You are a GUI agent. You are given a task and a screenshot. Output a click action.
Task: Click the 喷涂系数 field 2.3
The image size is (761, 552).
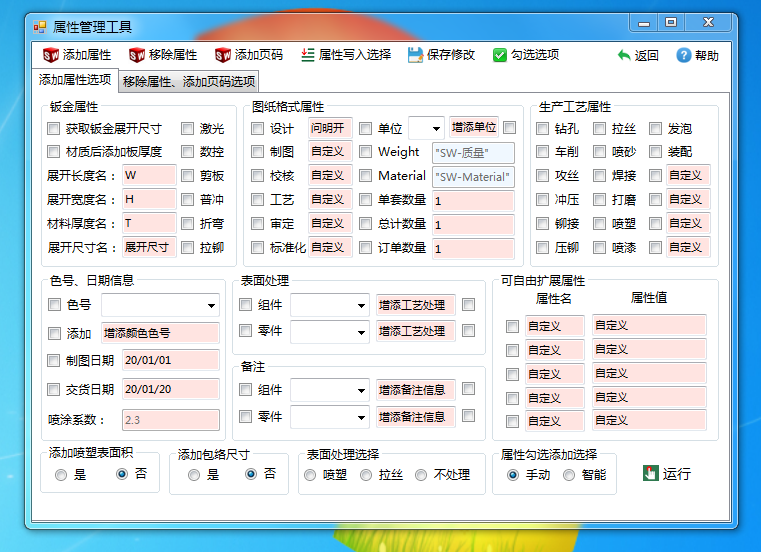tap(171, 420)
